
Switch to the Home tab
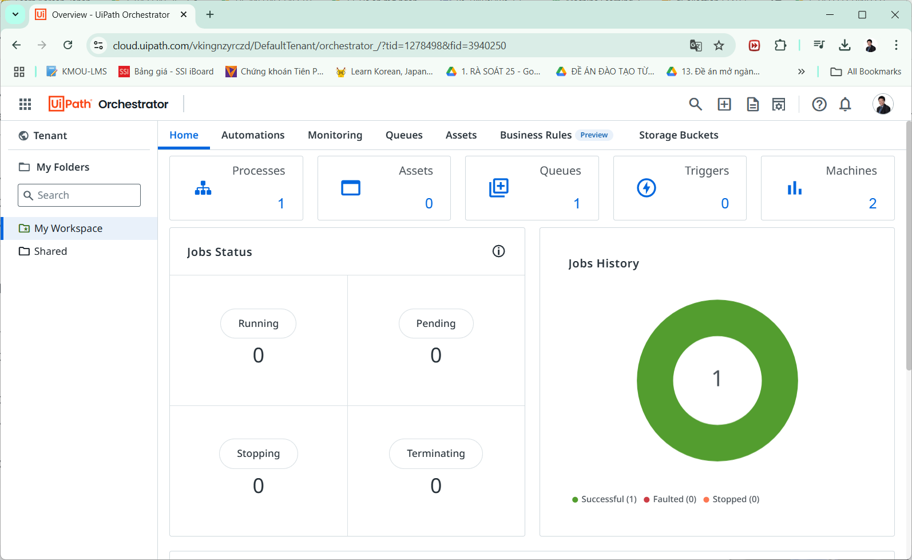point(184,135)
